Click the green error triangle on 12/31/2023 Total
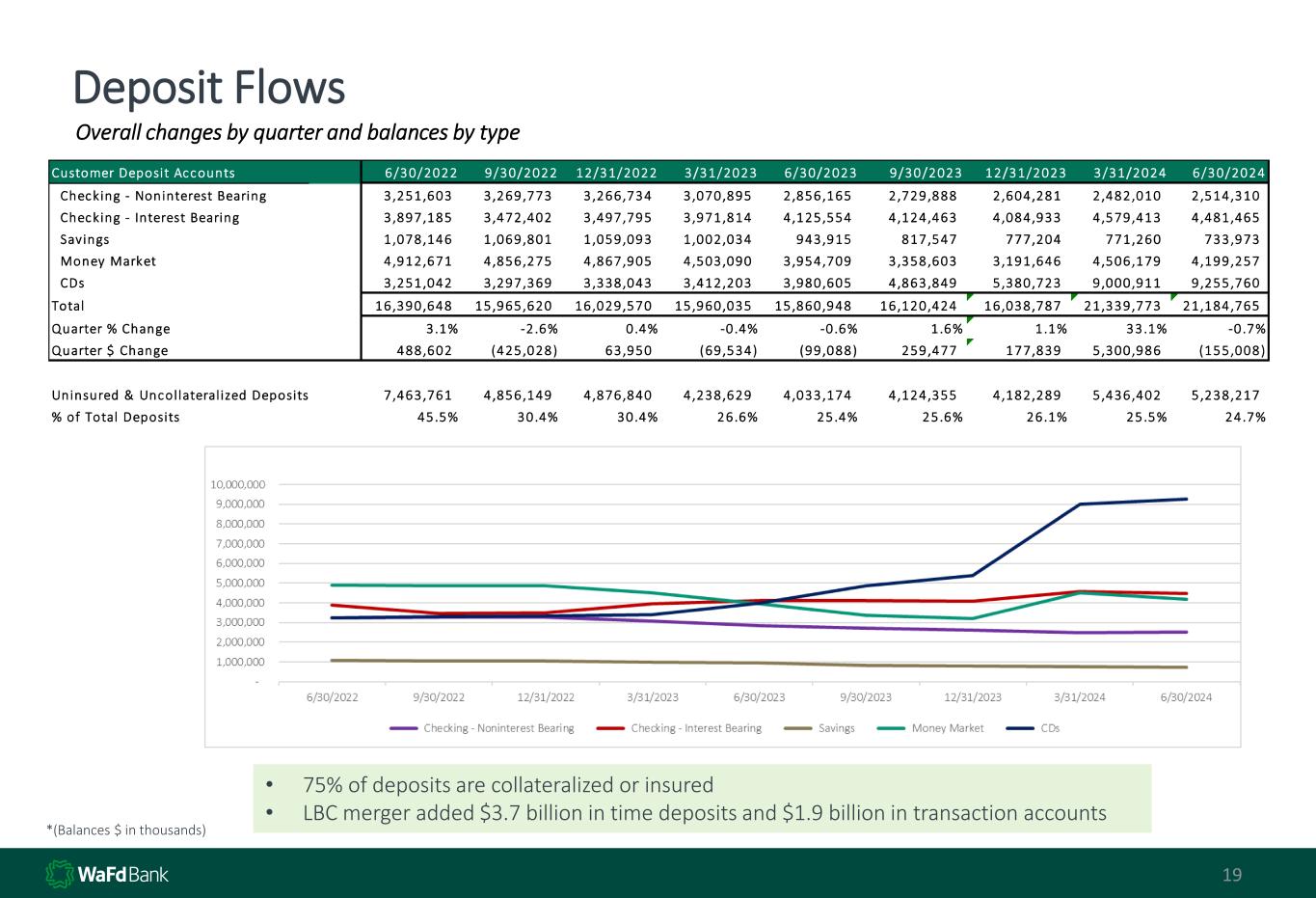The image size is (1316, 898). pyautogui.click(x=970, y=298)
